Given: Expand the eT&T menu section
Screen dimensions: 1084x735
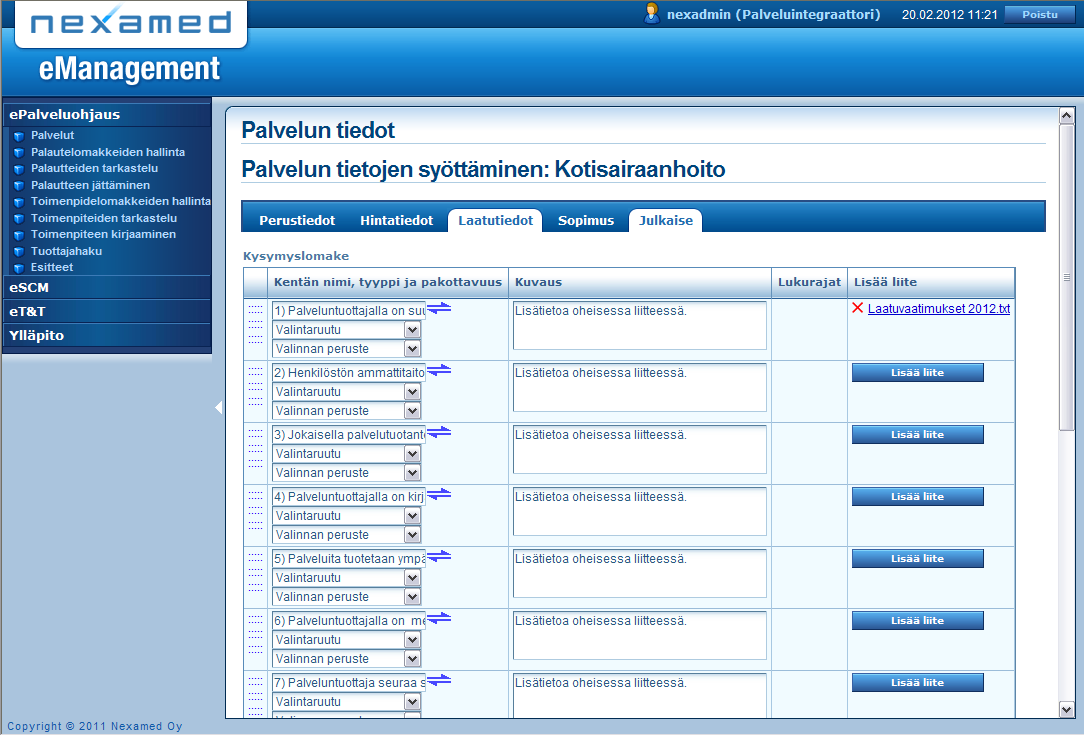Looking at the screenshot, I should [107, 311].
